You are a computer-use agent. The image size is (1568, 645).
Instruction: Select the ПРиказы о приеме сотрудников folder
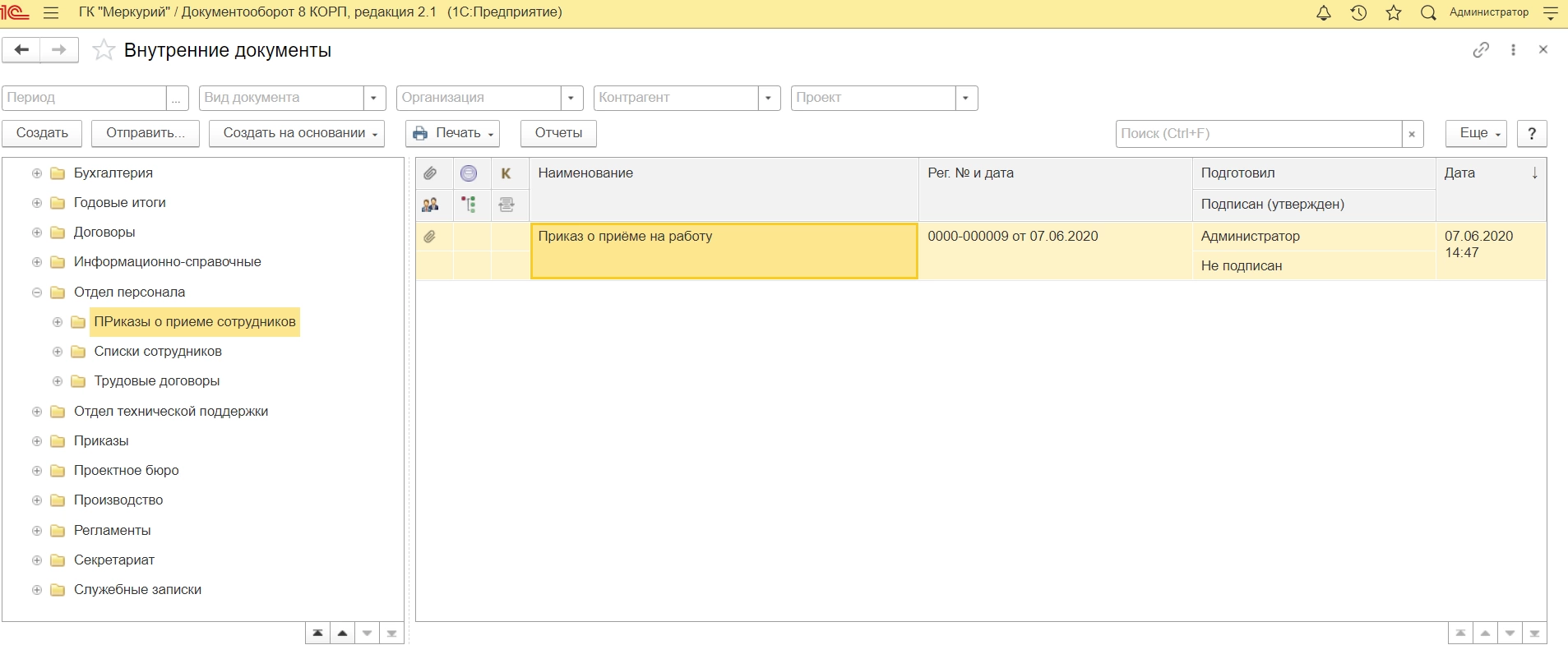click(195, 322)
